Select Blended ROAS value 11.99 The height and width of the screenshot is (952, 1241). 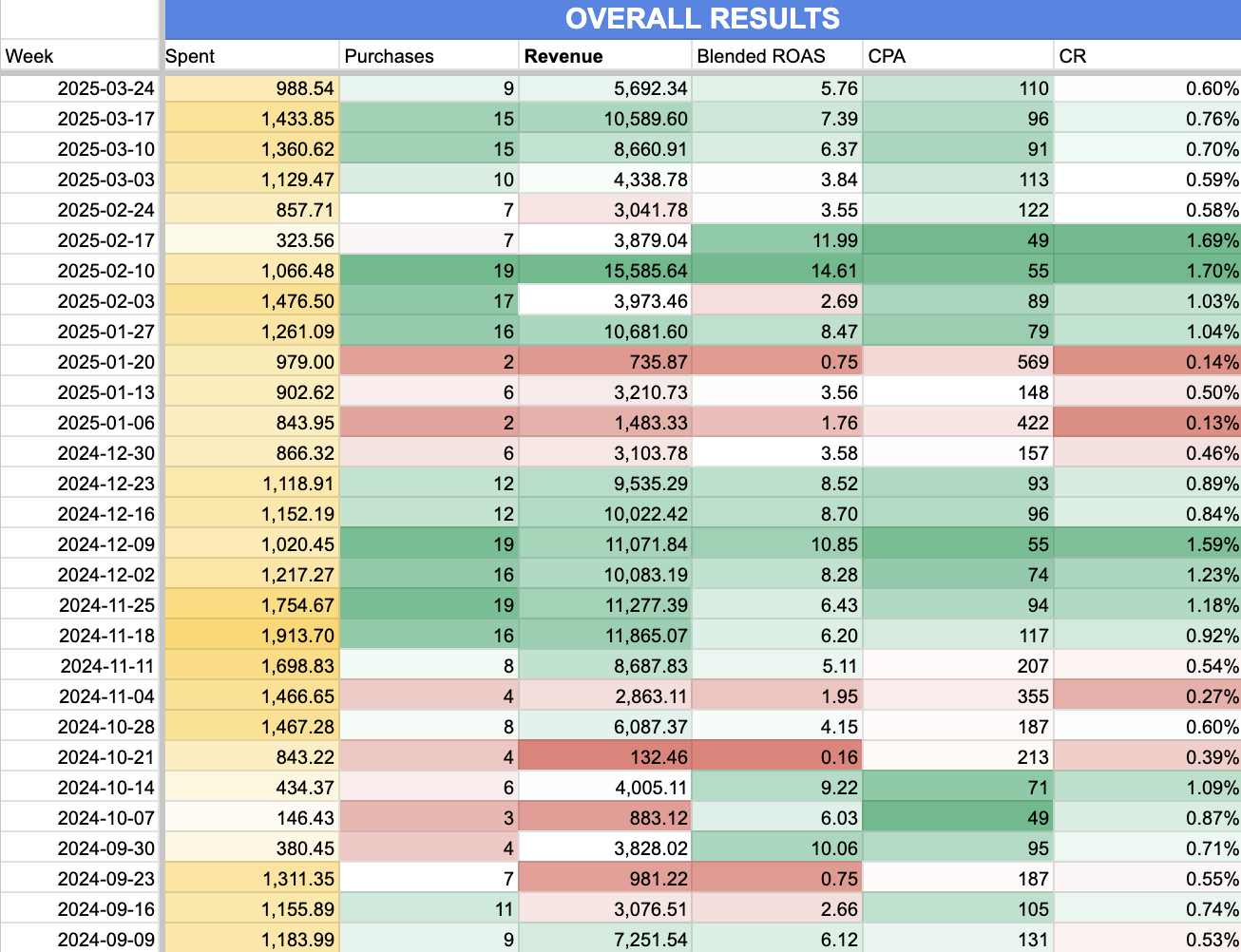coord(777,240)
